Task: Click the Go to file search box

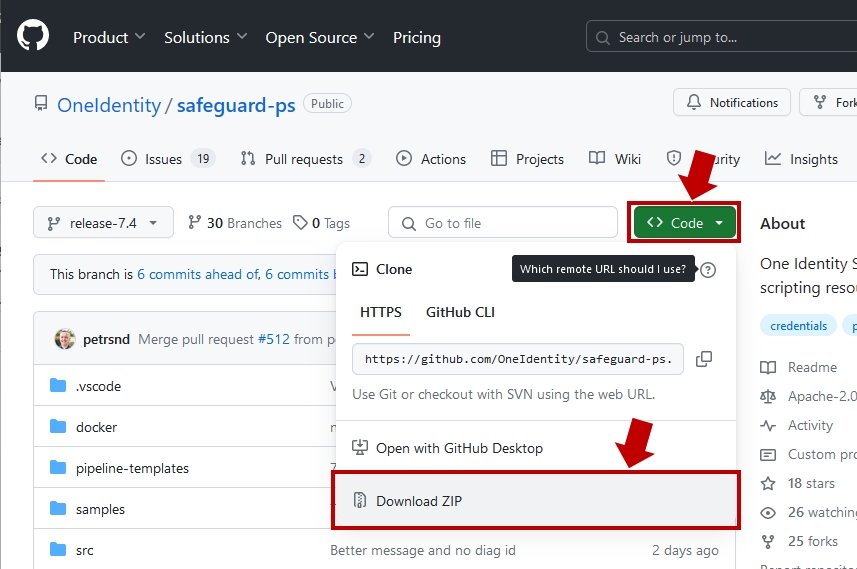Action: pyautogui.click(x=503, y=222)
